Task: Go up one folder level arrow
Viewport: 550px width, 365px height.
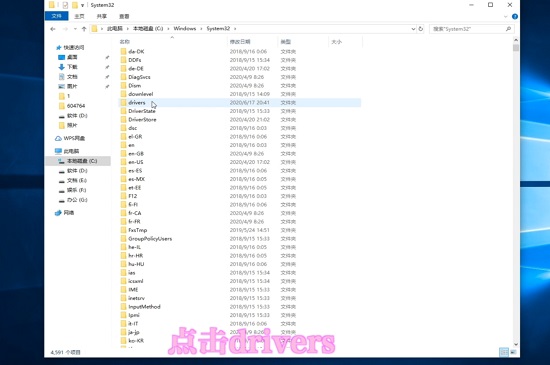Action: point(84,29)
